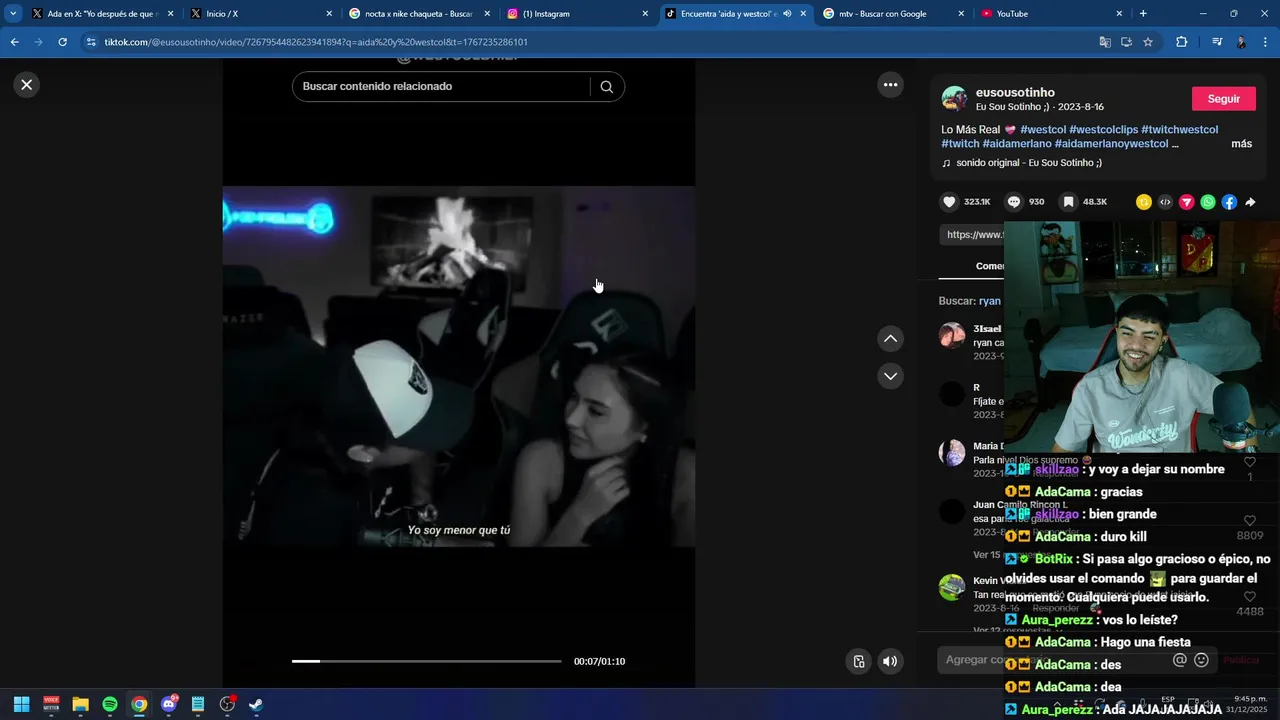This screenshot has width=1280, height=720.
Task: Open the #twitchwestcol hashtag
Action: click(x=1180, y=130)
